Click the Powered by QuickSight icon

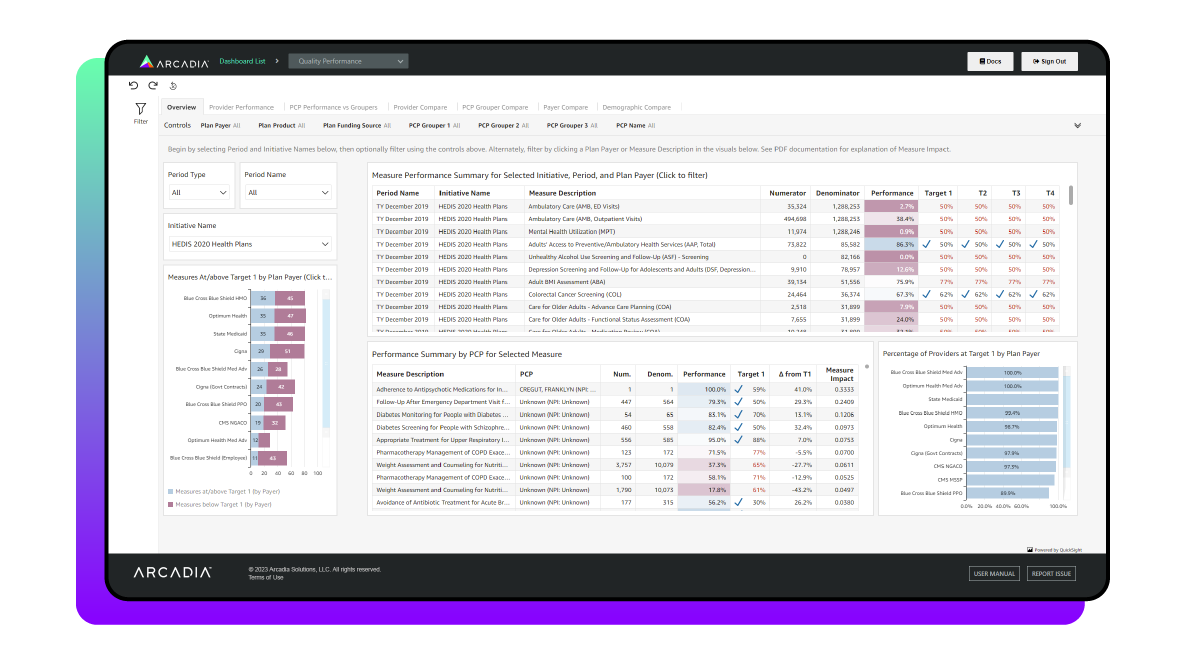1030,549
